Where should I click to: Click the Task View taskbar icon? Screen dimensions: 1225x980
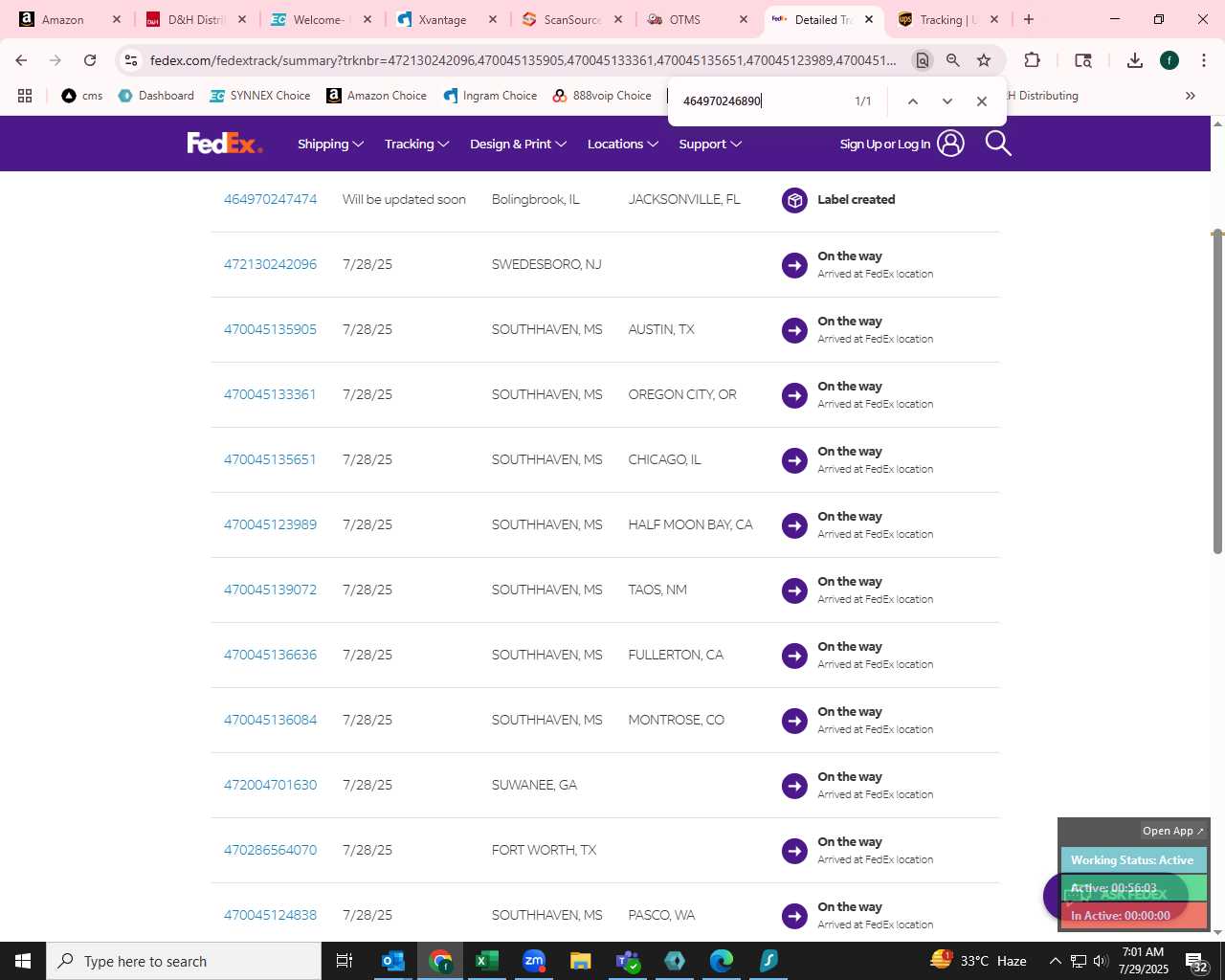[x=345, y=961]
